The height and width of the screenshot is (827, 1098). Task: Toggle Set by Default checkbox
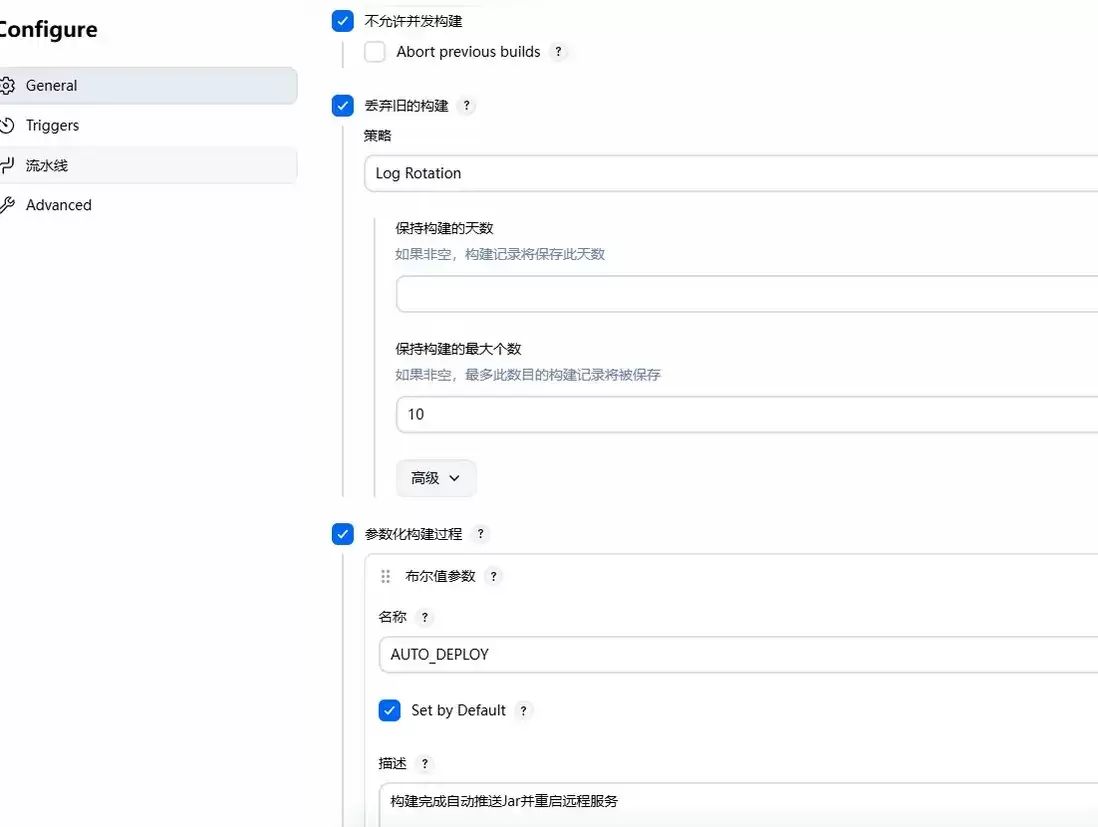[x=389, y=710]
